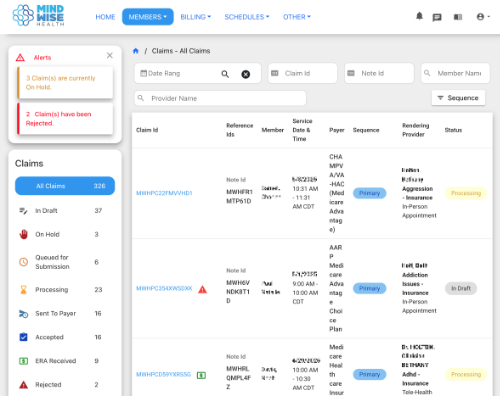500x396 pixels.
Task: Click the home breadcrumb icon
Action: pos(136,51)
